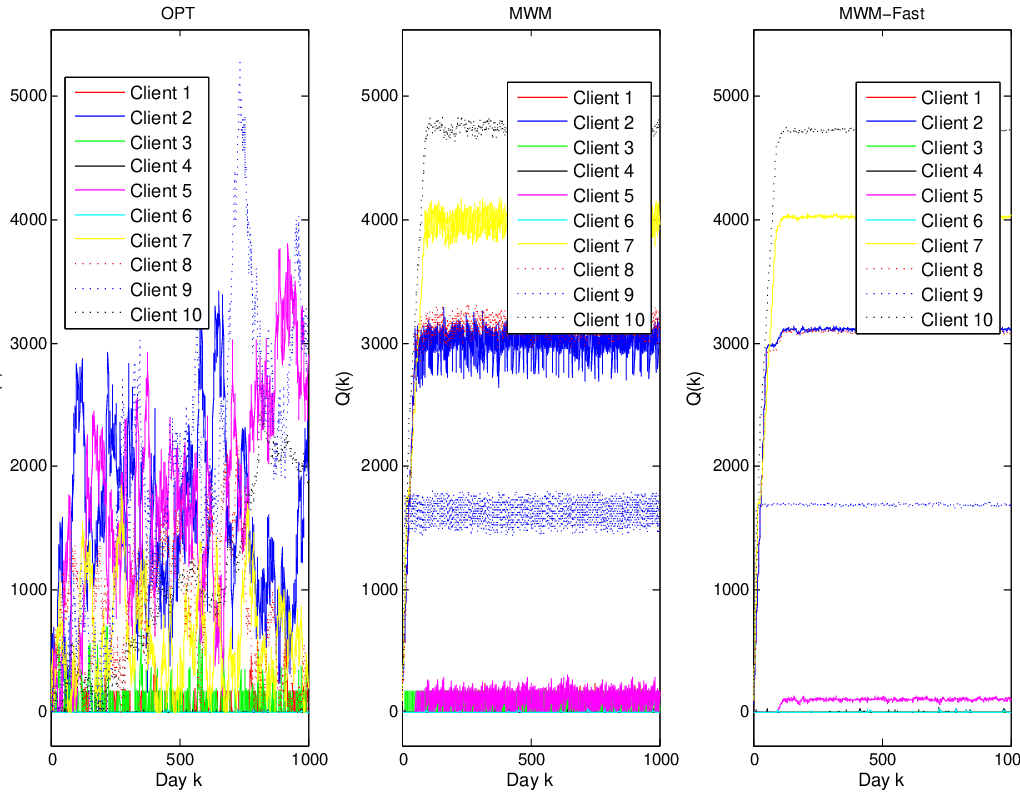Image resolution: width=1020 pixels, height=797 pixels.
Task: Pick Client 10 label in MWM legend
Action: pyautogui.click(x=608, y=320)
